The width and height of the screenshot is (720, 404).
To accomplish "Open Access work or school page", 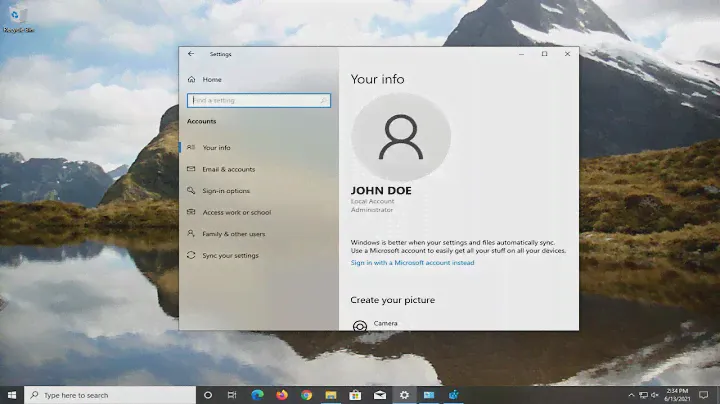I will pos(236,212).
